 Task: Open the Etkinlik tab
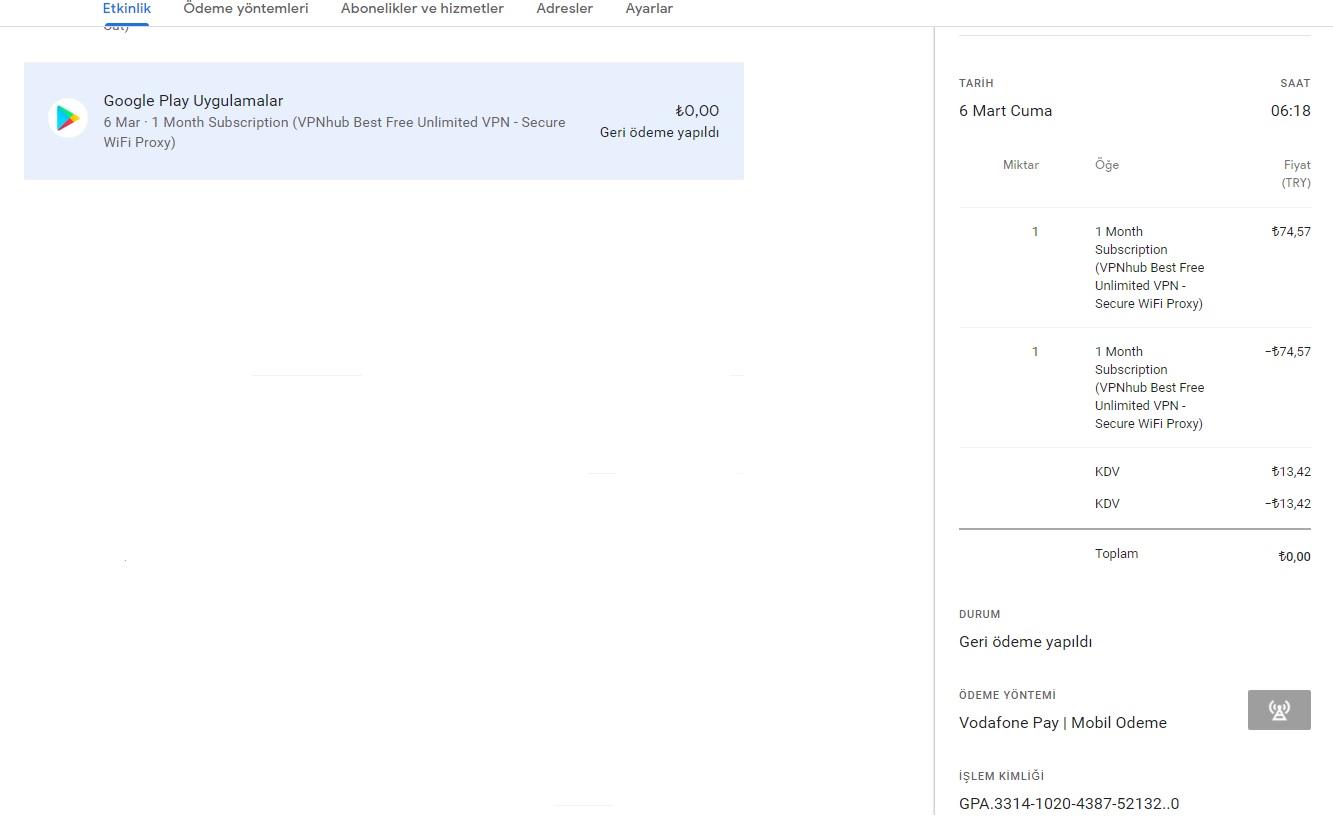[x=127, y=9]
